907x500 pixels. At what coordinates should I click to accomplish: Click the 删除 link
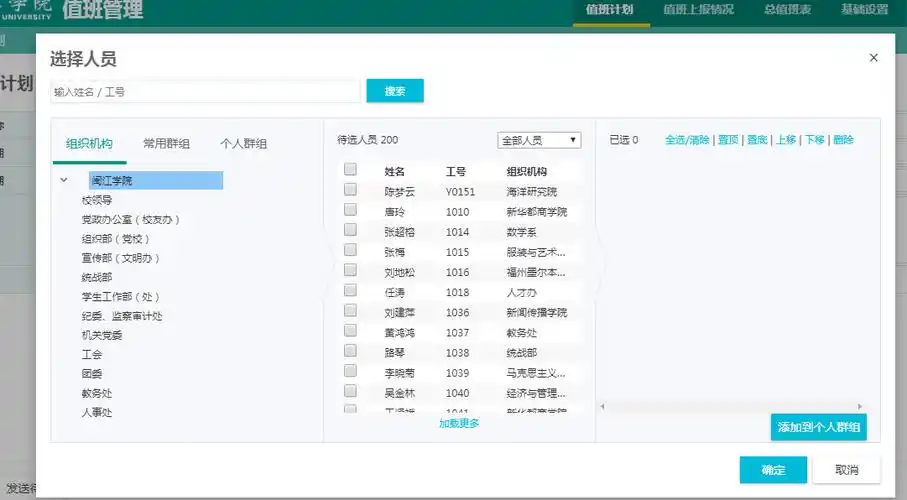click(x=843, y=139)
